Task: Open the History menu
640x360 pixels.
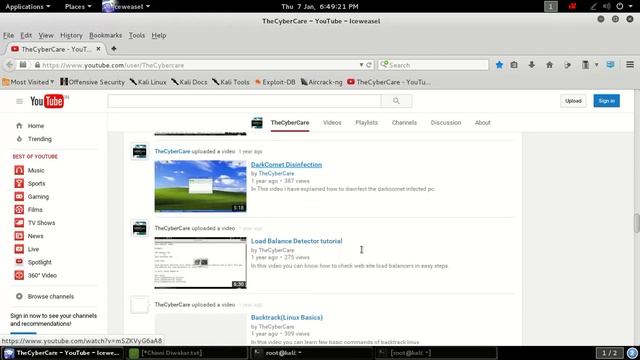Action: (x=71, y=36)
